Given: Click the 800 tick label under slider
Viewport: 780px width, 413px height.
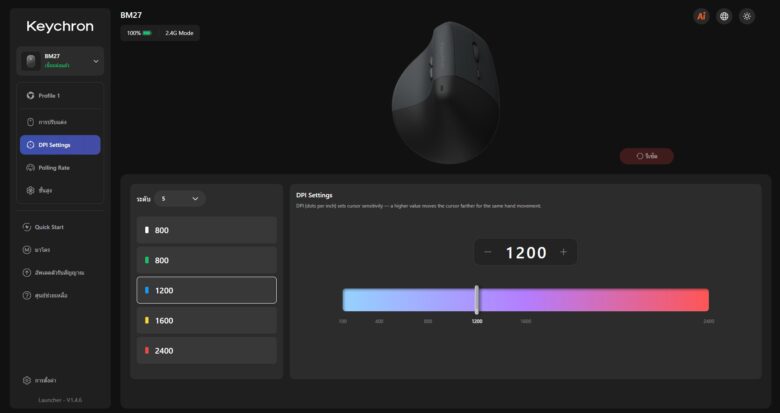Looking at the screenshot, I should (x=428, y=321).
